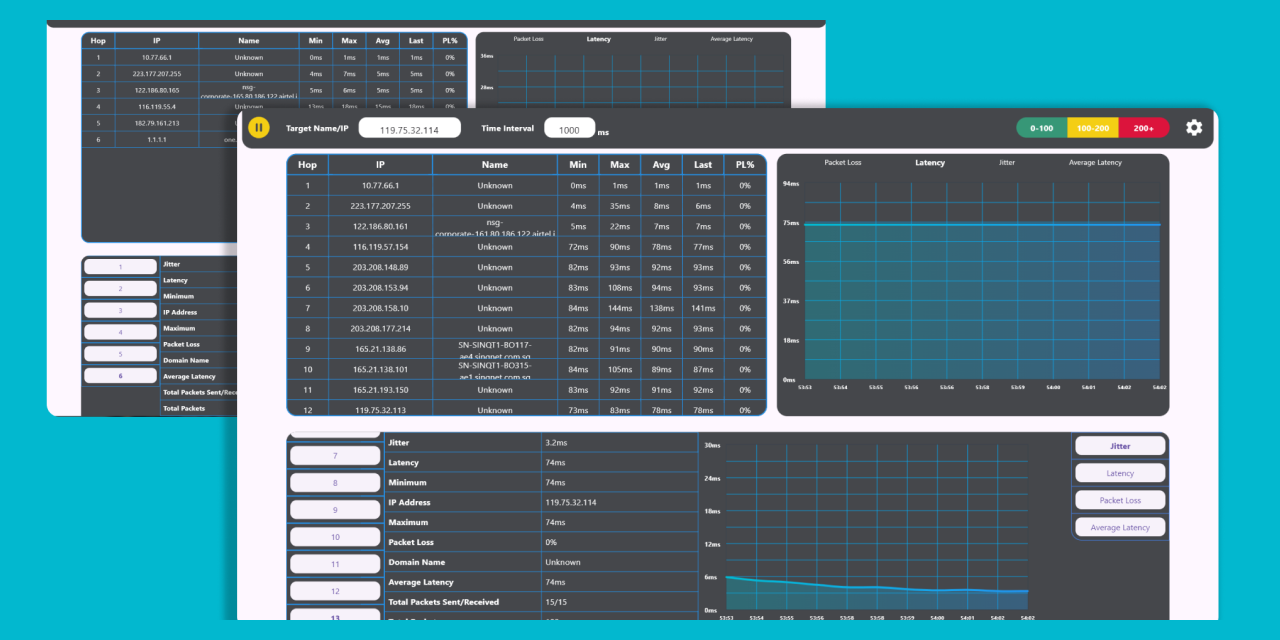Click the yellow 100-200 latency indicator
This screenshot has width=1280, height=640.
[1092, 128]
